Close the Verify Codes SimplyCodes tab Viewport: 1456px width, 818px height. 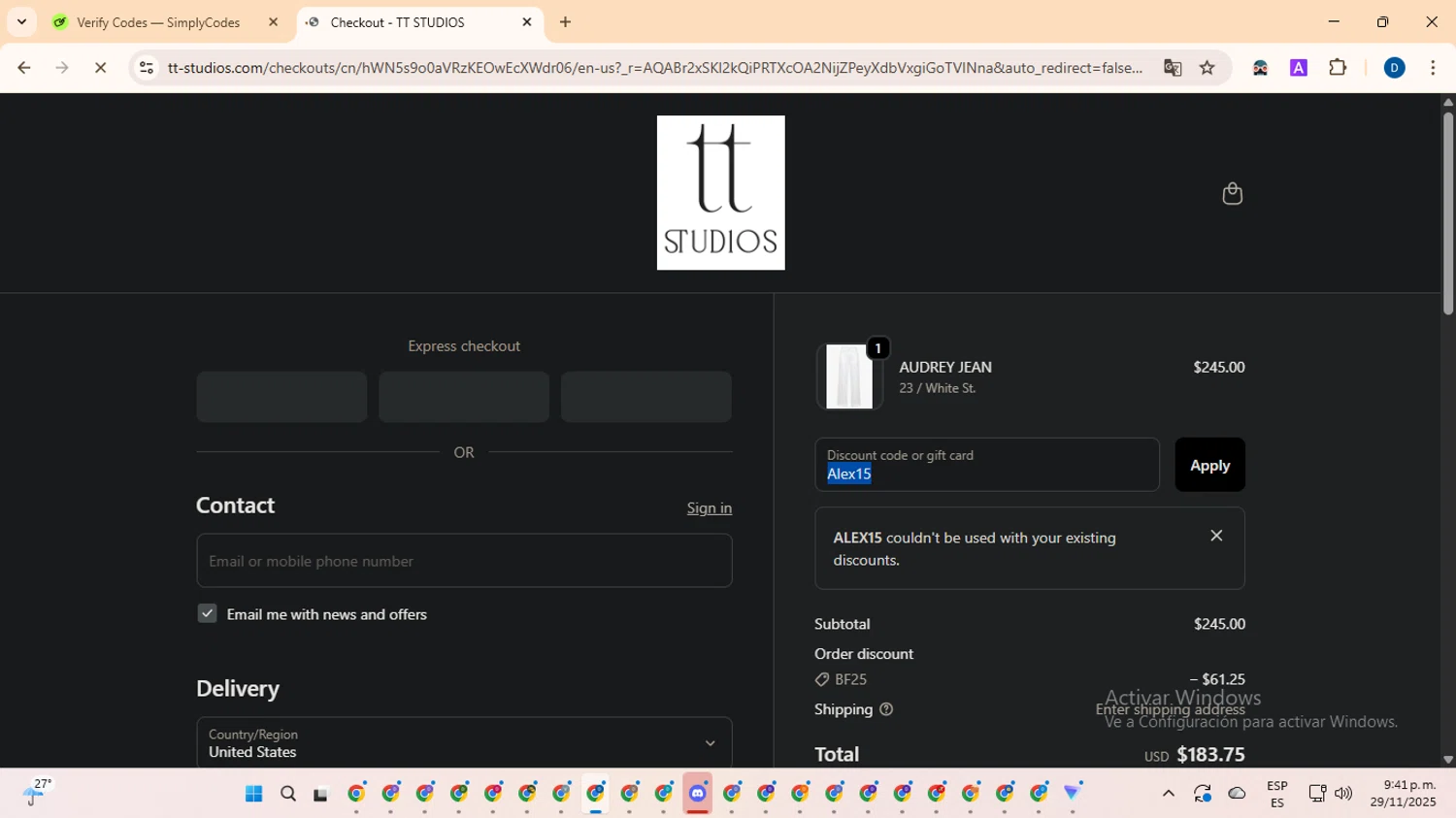tap(273, 22)
